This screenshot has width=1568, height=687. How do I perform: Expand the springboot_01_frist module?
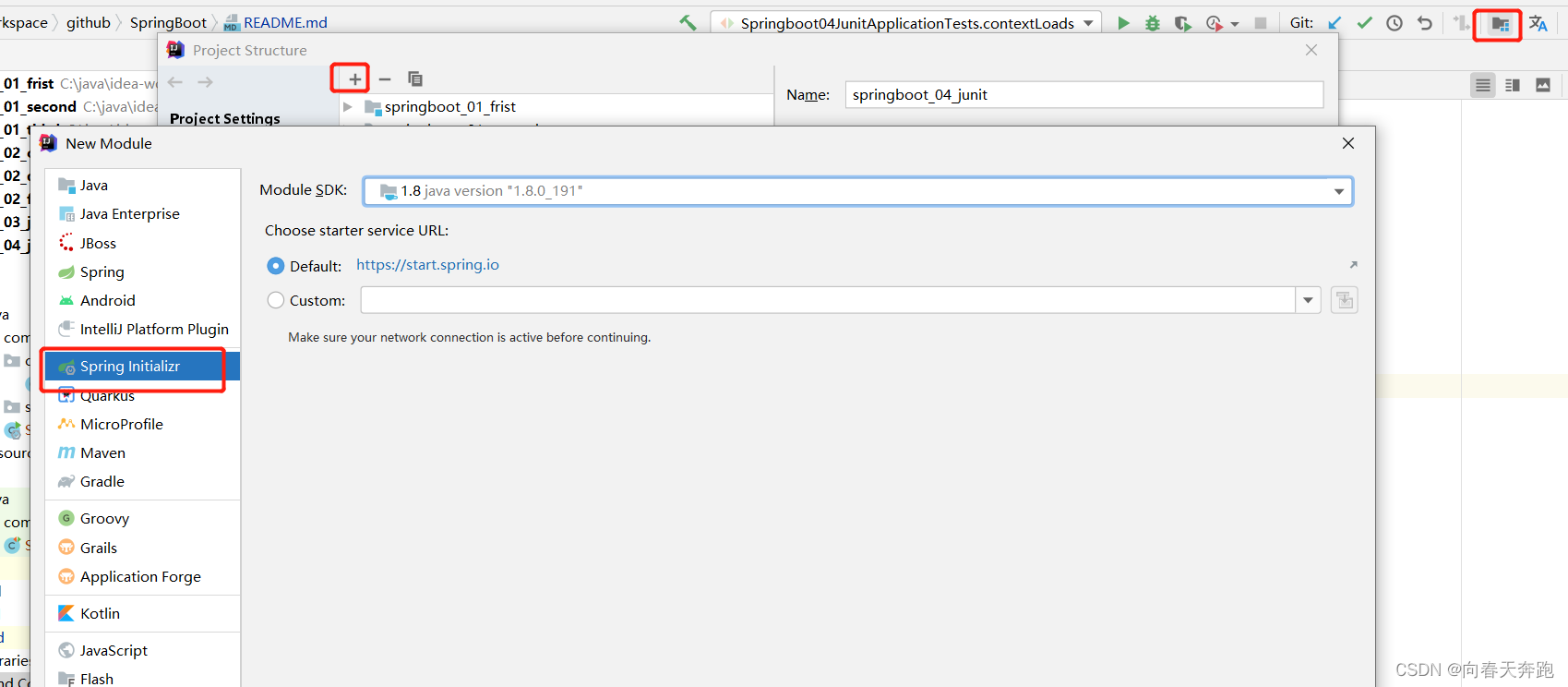click(x=348, y=107)
